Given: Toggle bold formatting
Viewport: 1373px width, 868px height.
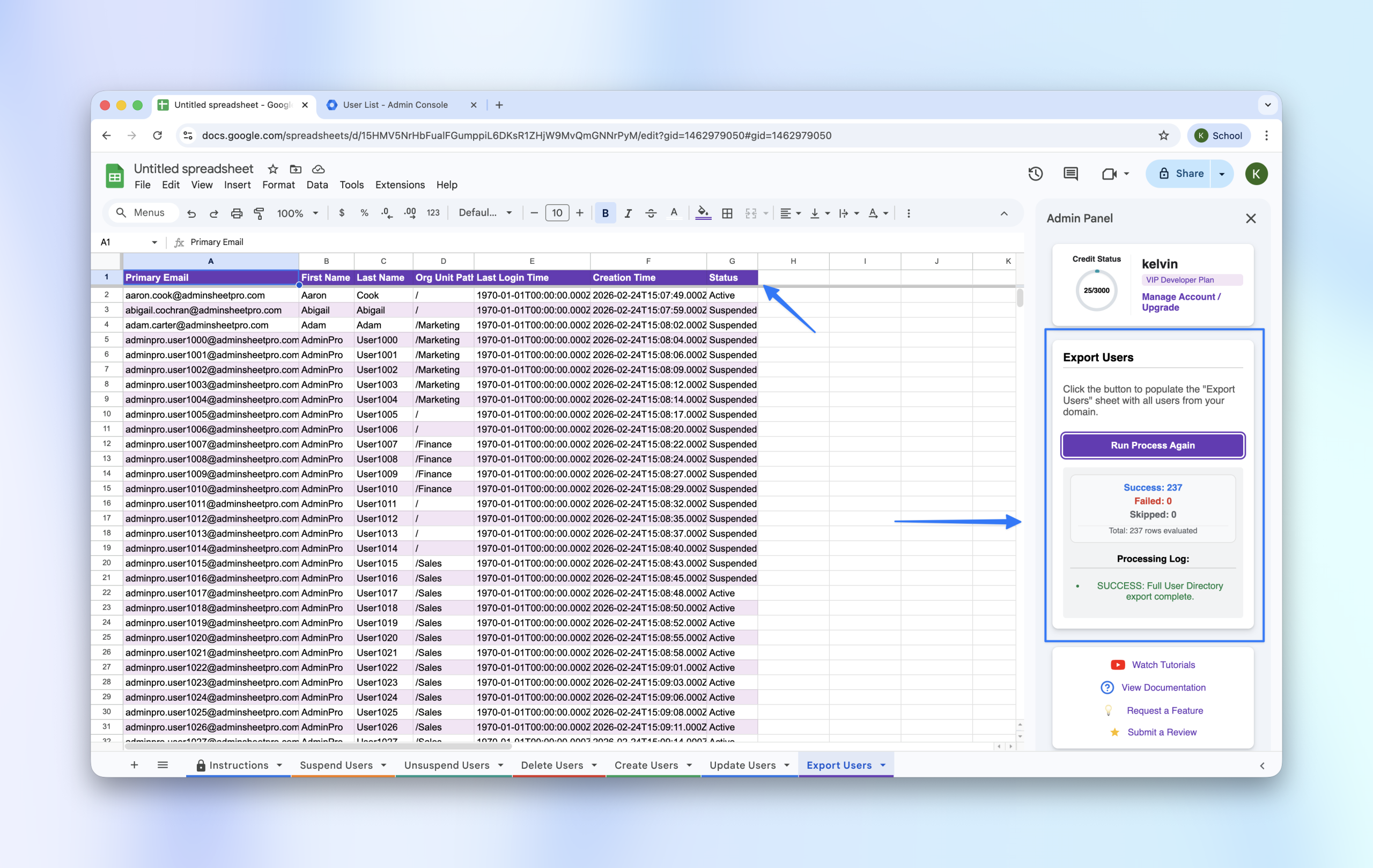Looking at the screenshot, I should [x=605, y=213].
